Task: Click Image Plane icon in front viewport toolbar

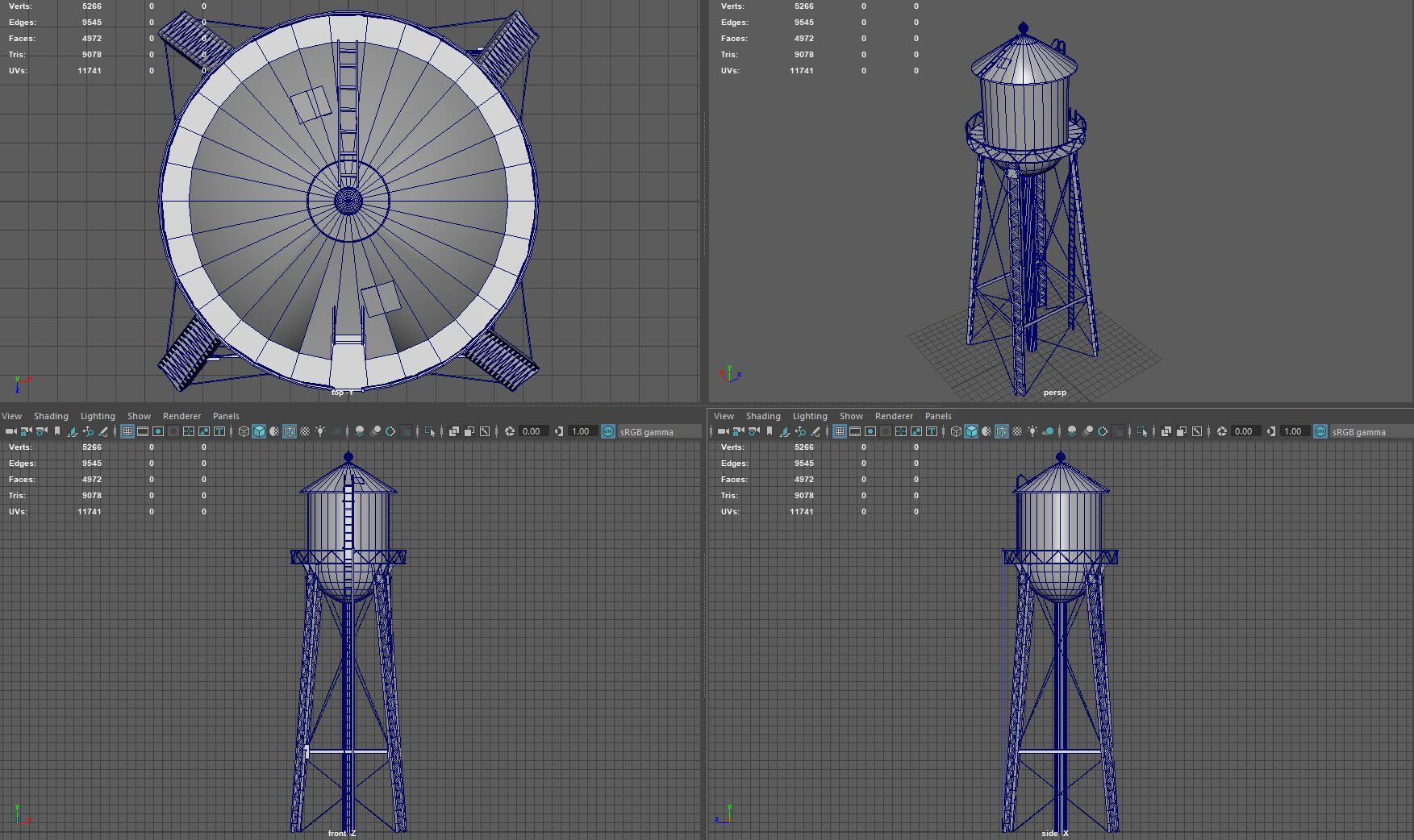Action: (73, 431)
